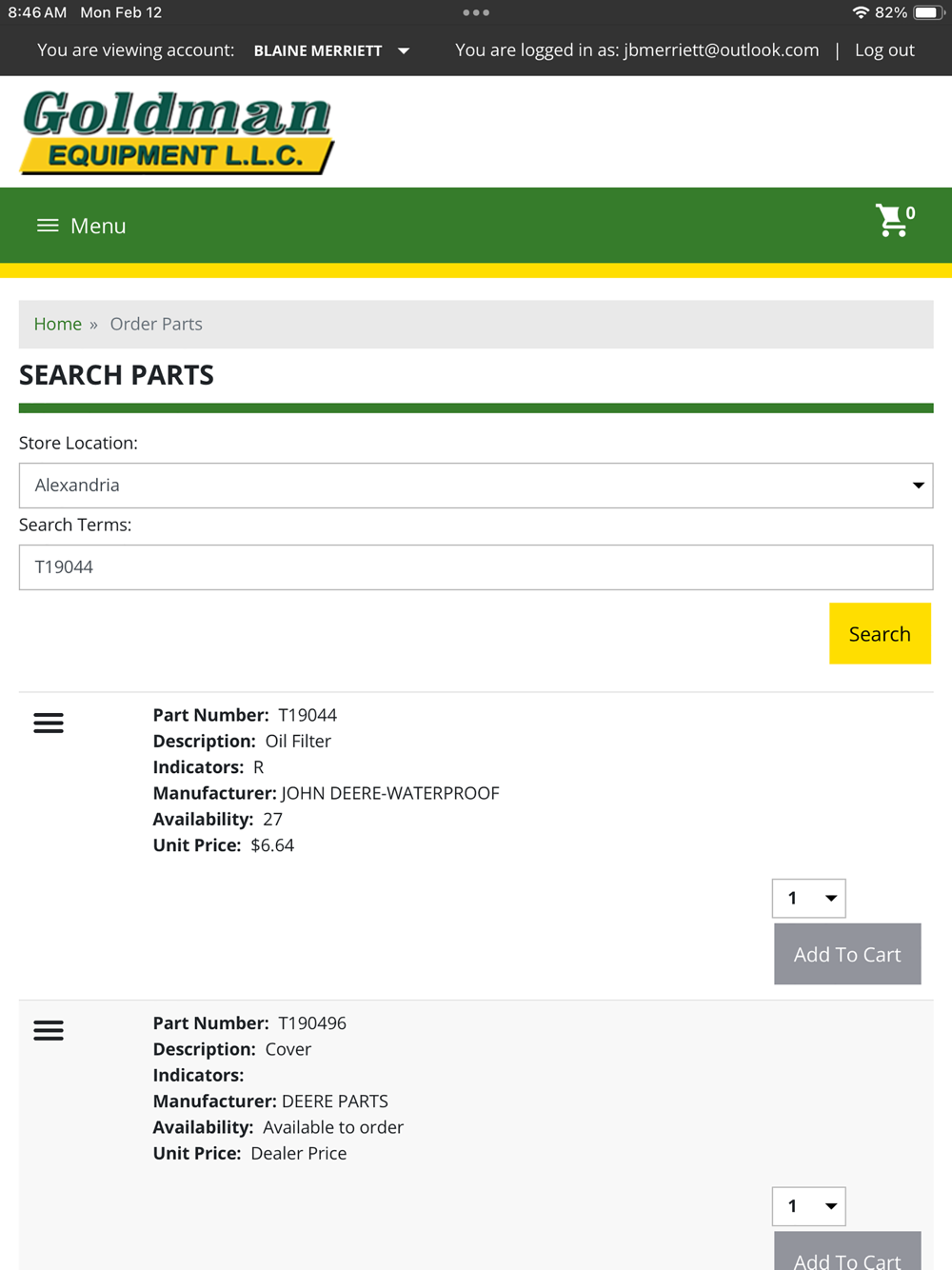This screenshot has height=1270, width=952.
Task: Select the logged-in email jbmerriett@outlook.com
Action: [721, 50]
